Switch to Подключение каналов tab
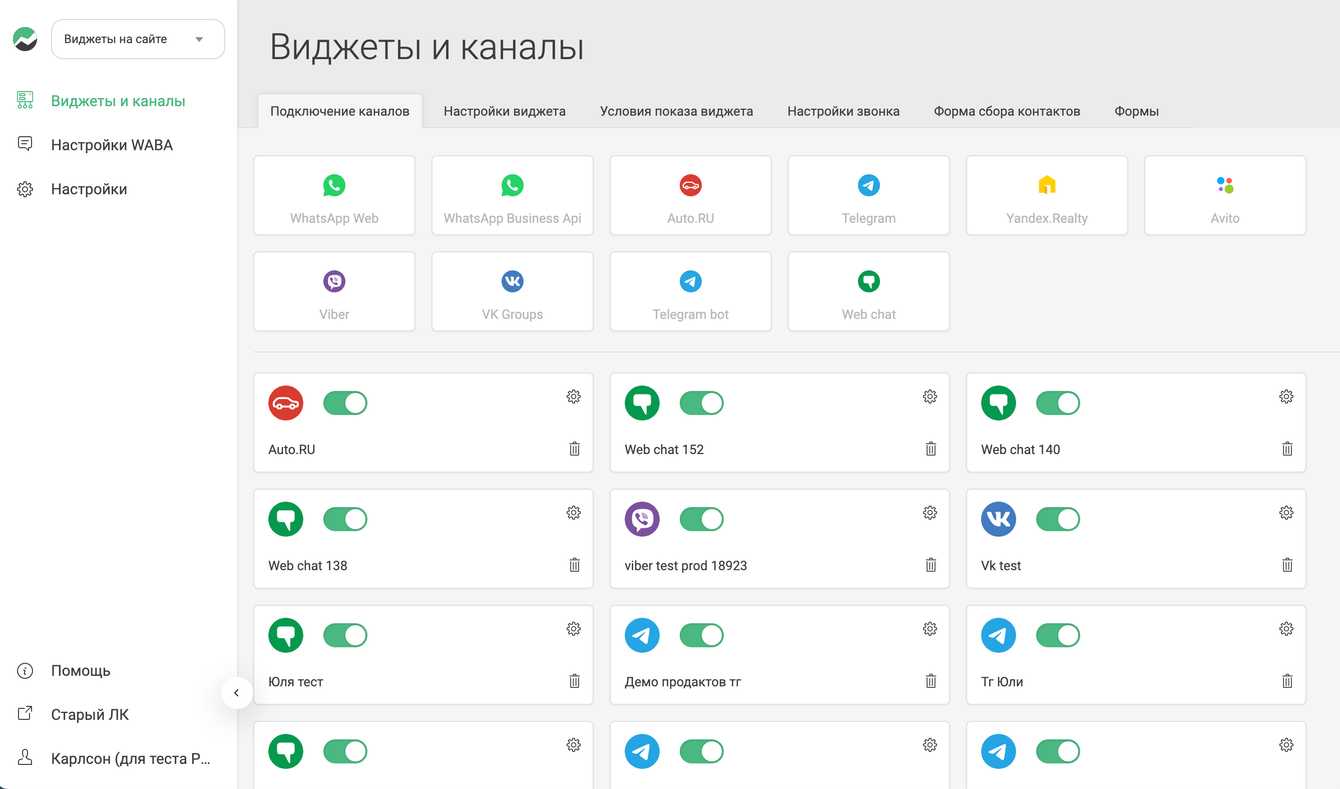Screen dimensions: 1340x789 [x=340, y=111]
